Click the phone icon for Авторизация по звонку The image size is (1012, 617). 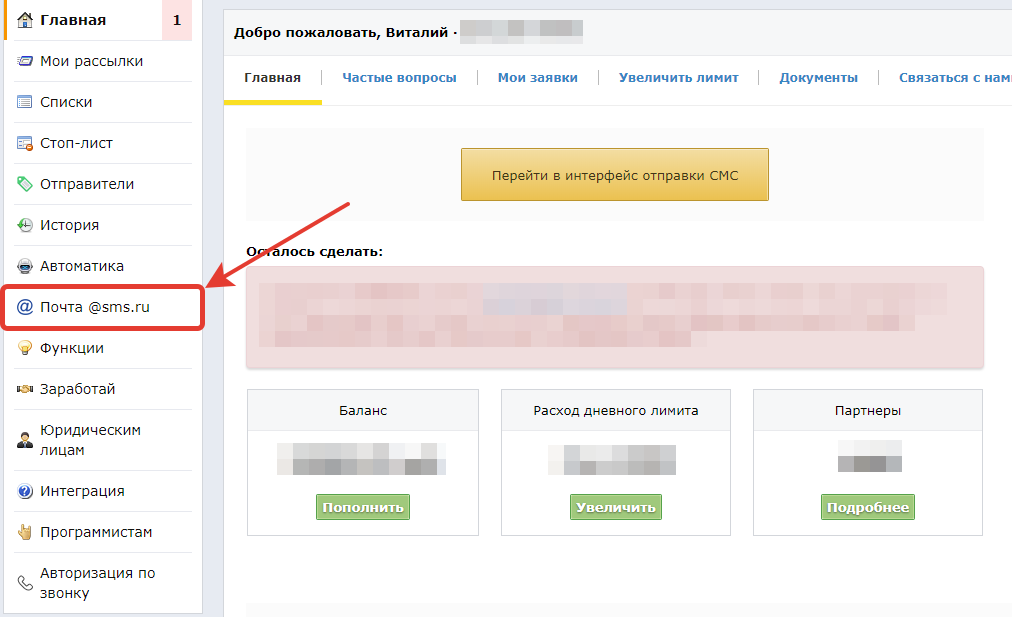25,583
